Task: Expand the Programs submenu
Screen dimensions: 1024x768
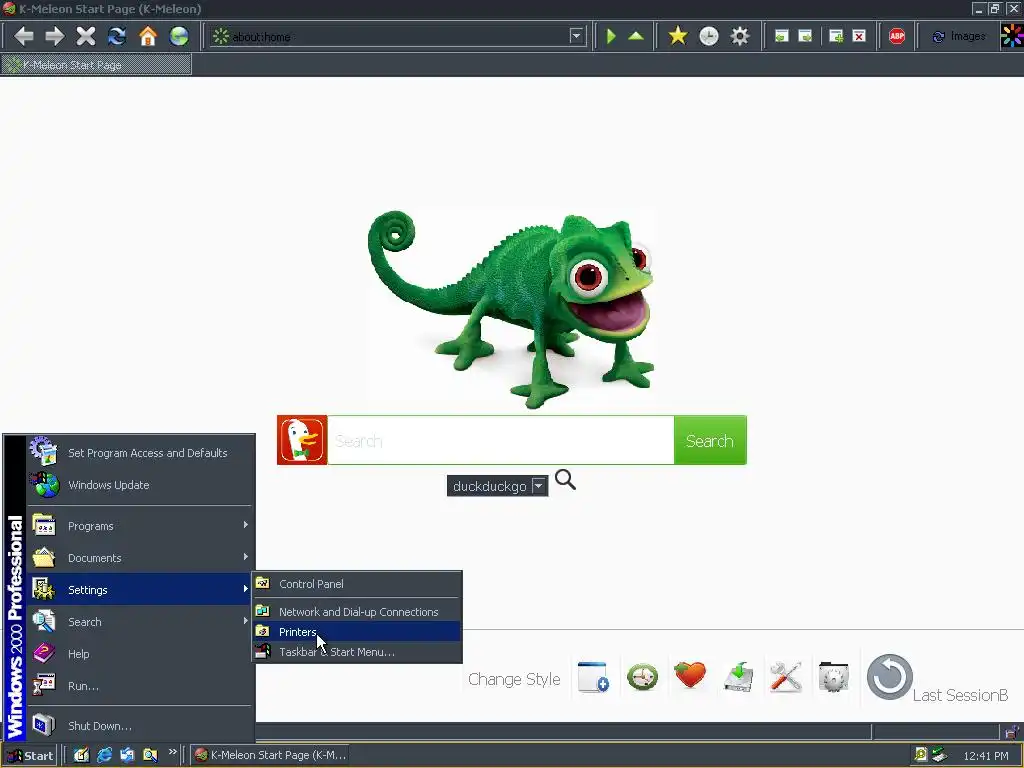Action: 140,526
